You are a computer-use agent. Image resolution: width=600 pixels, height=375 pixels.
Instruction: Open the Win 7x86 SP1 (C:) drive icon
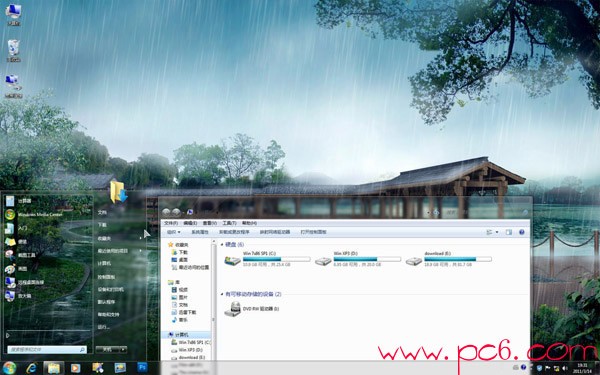tap(232, 261)
